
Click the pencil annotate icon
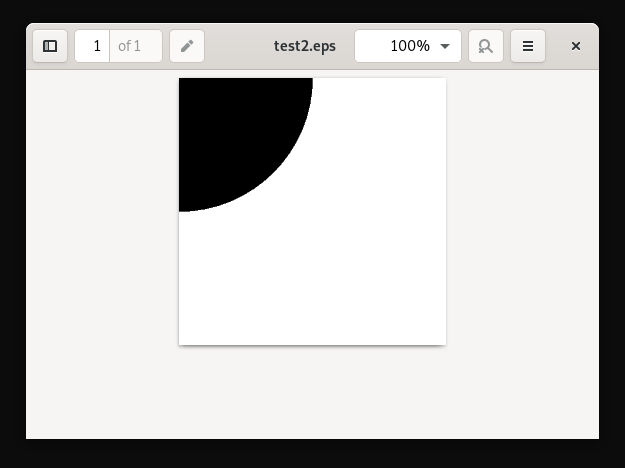(187, 46)
